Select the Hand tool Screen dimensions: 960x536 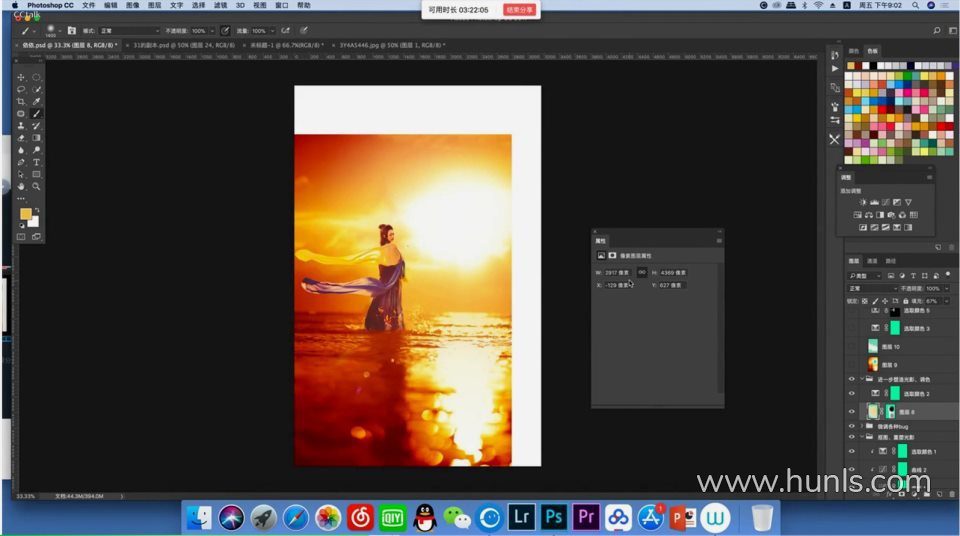pos(21,186)
